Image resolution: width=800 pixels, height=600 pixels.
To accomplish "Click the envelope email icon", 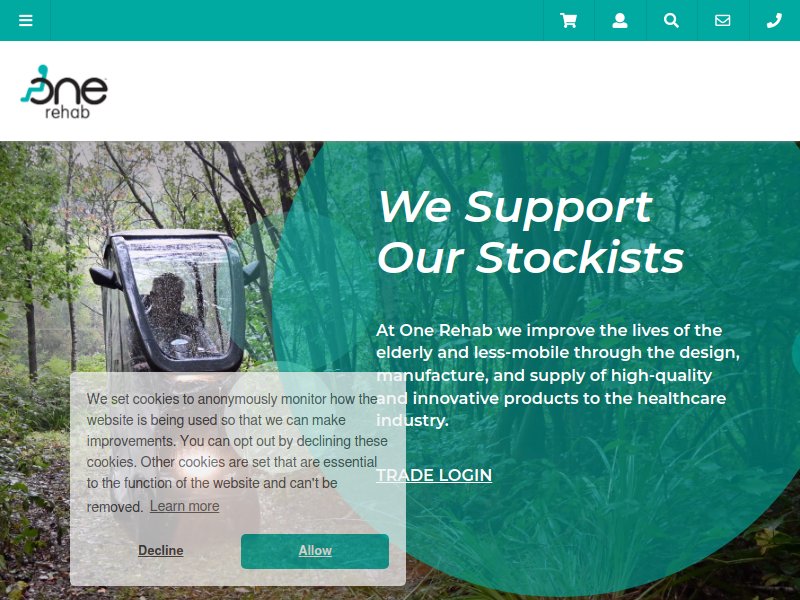I will pyautogui.click(x=723, y=20).
